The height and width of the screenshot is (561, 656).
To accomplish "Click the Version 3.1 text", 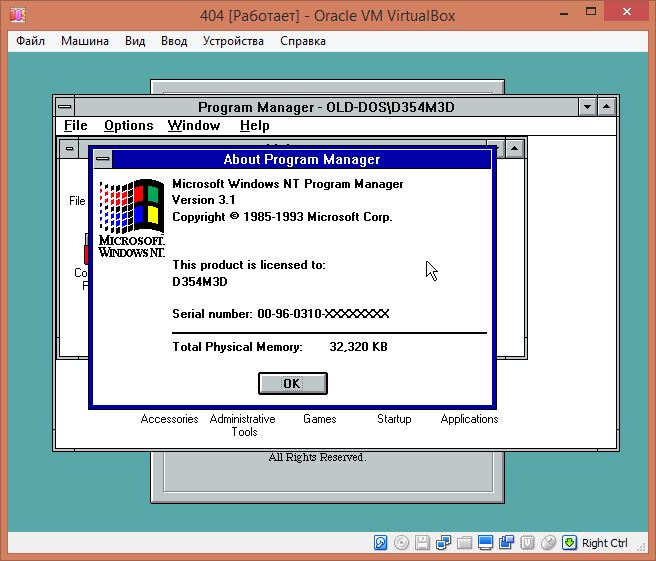I will pyautogui.click(x=204, y=200).
